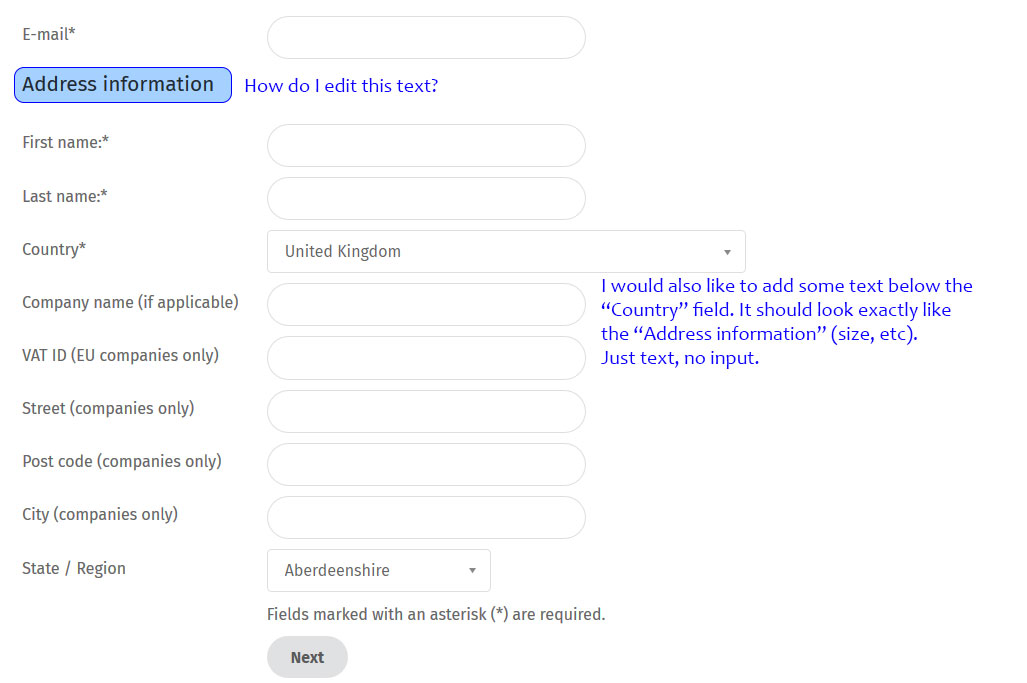Click the Post code input field

(426, 464)
